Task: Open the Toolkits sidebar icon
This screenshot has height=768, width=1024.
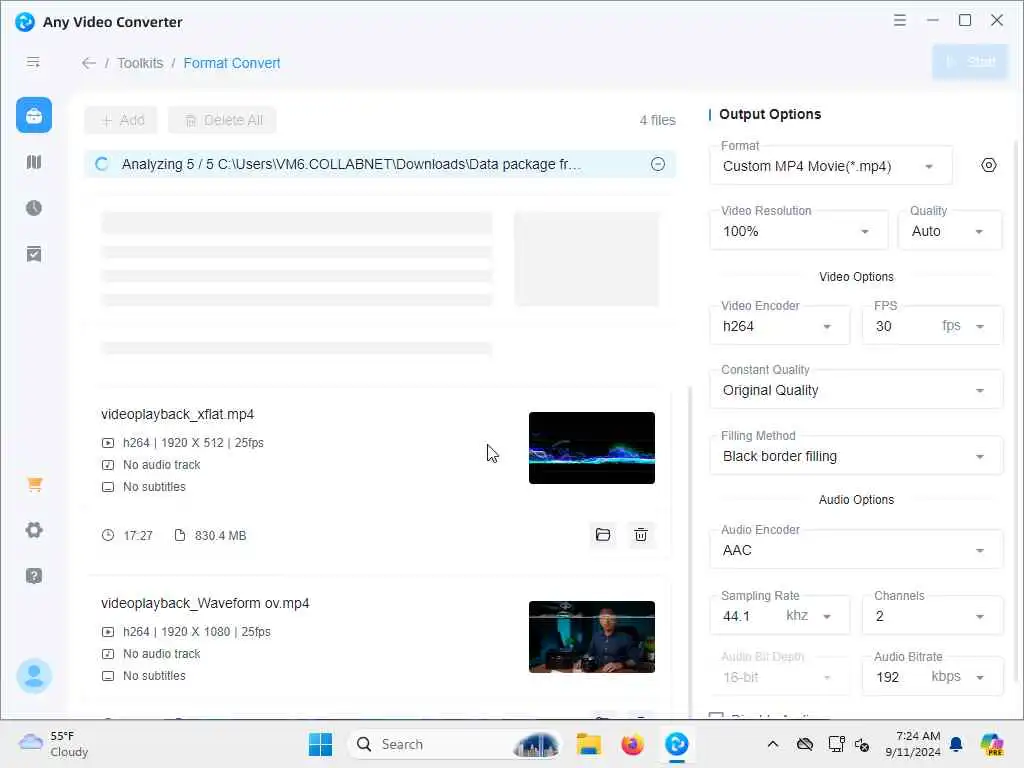Action: pos(34,116)
